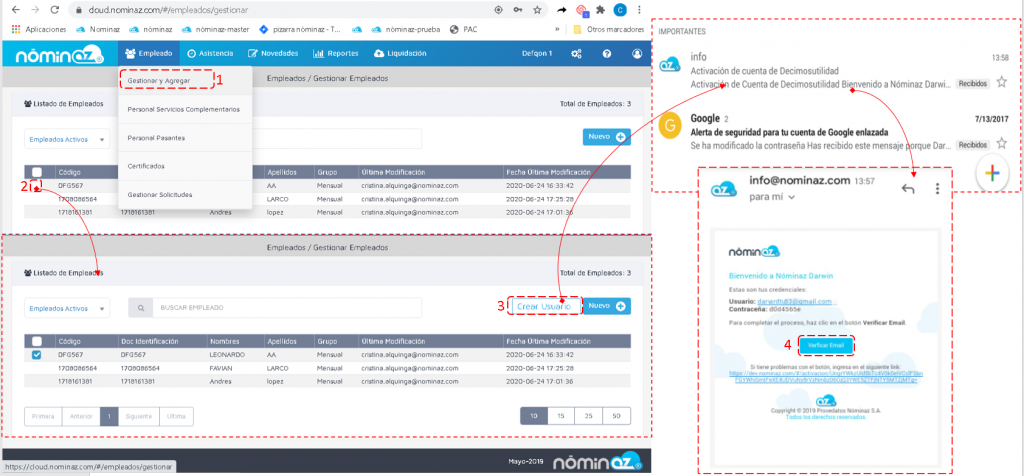
Task: Open the help question-mark icon
Action: coord(607,54)
